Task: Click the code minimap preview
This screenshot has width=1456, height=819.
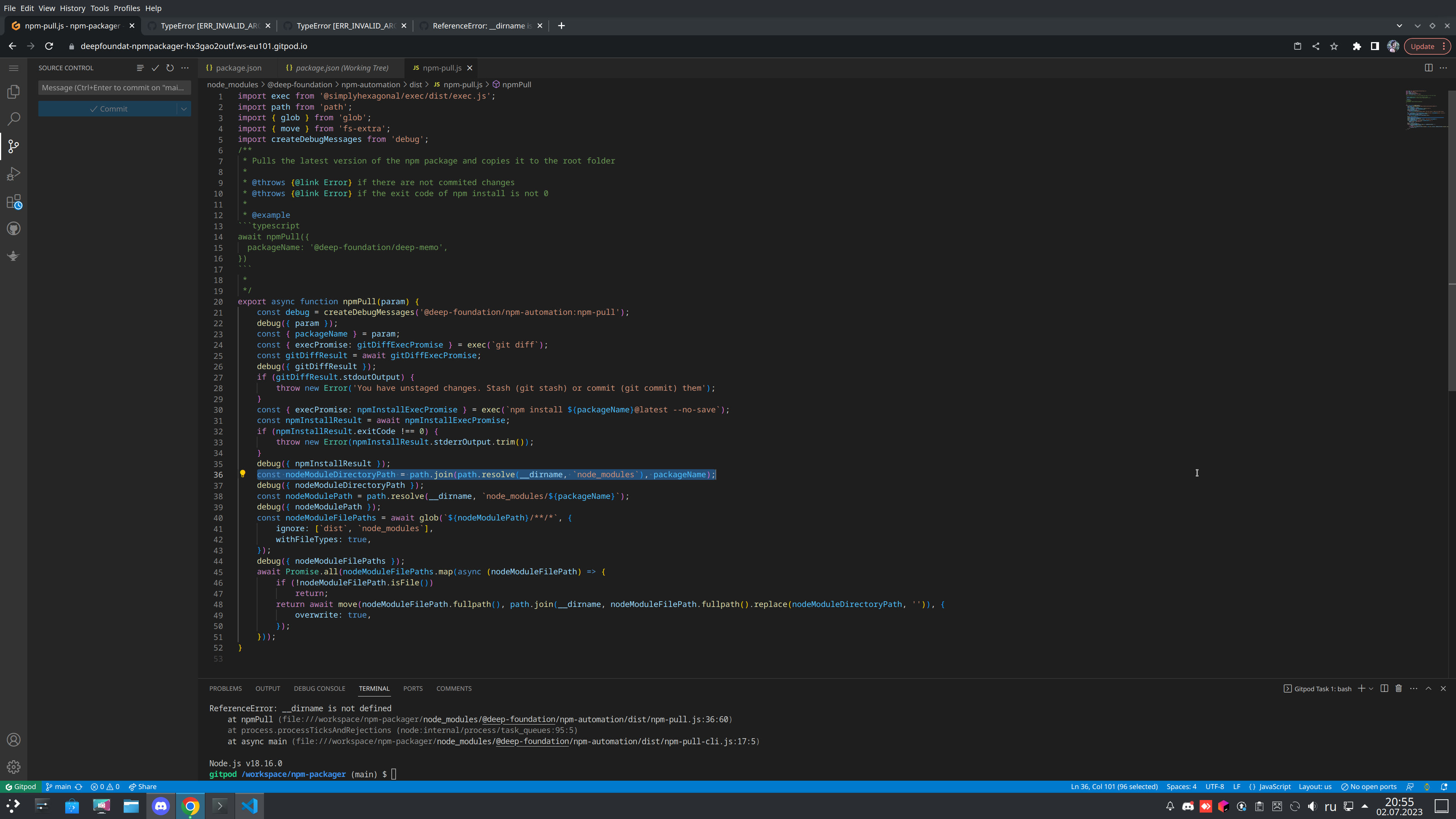Action: (x=1426, y=110)
